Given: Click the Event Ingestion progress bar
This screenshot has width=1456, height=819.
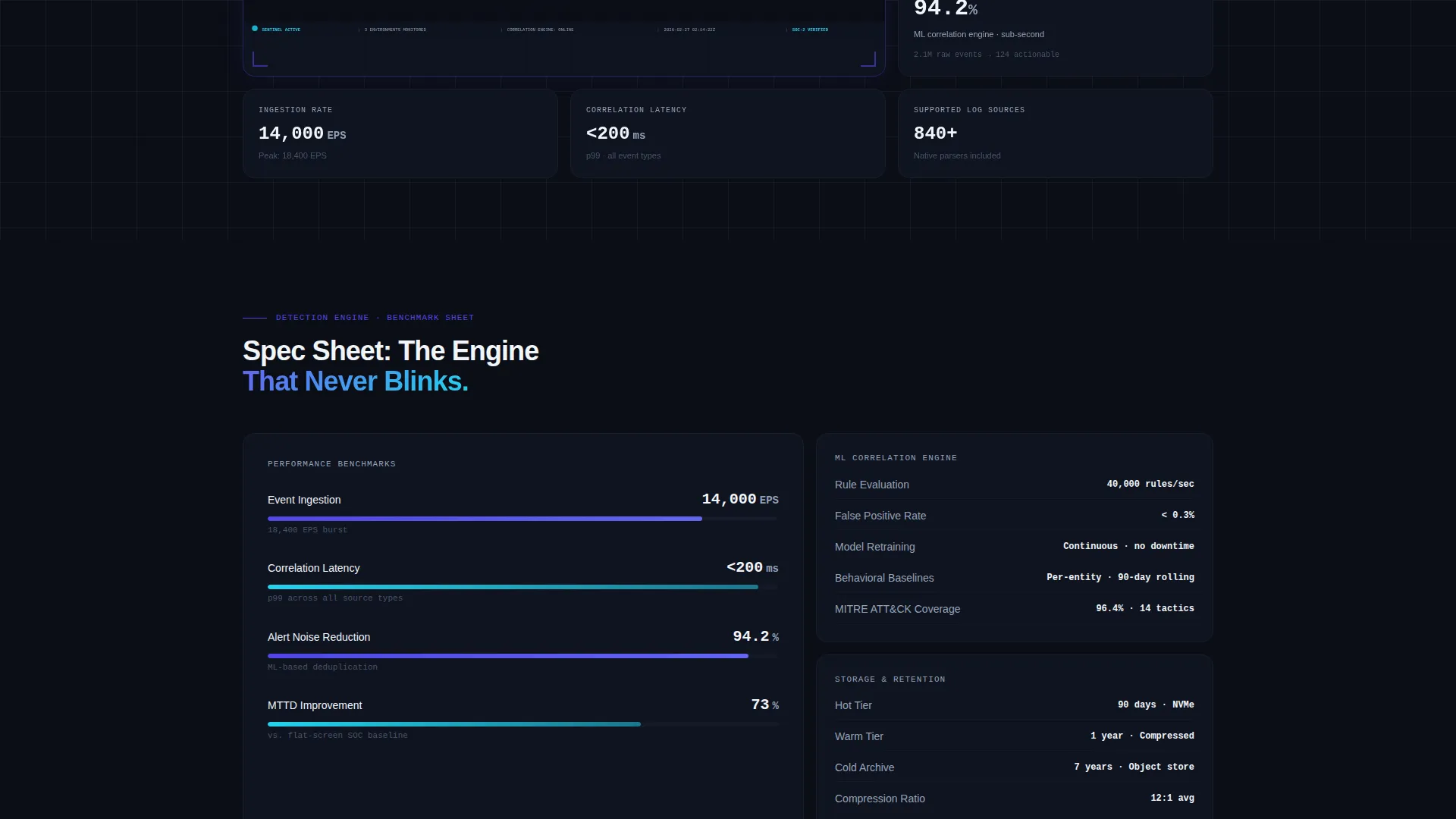Looking at the screenshot, I should pyautogui.click(x=522, y=519).
